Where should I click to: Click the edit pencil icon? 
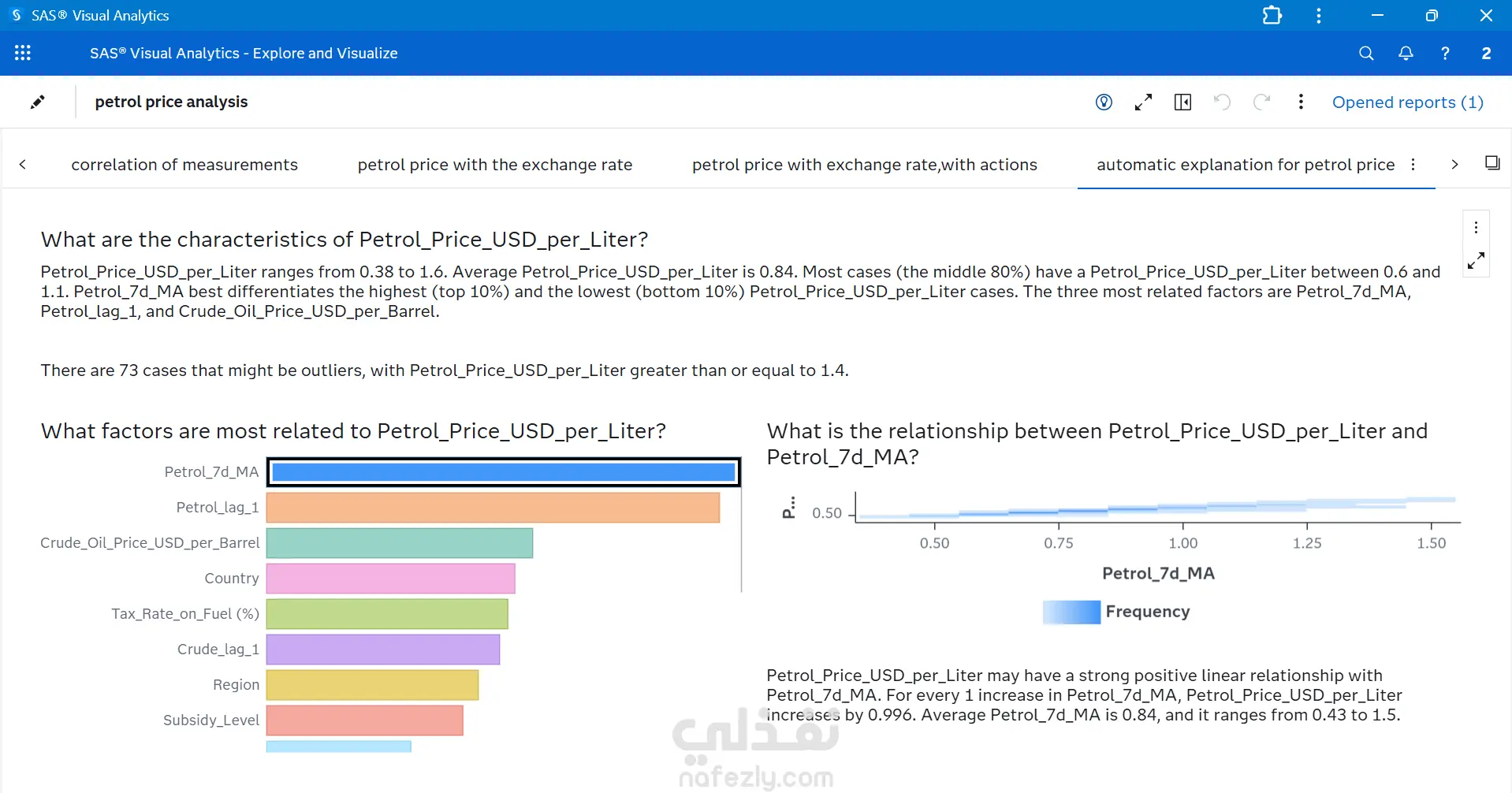click(x=37, y=102)
